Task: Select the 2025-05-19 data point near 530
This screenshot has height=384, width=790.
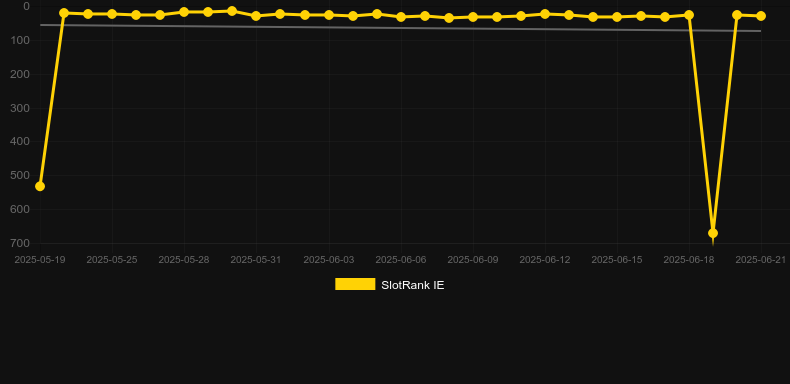Action: tap(40, 186)
